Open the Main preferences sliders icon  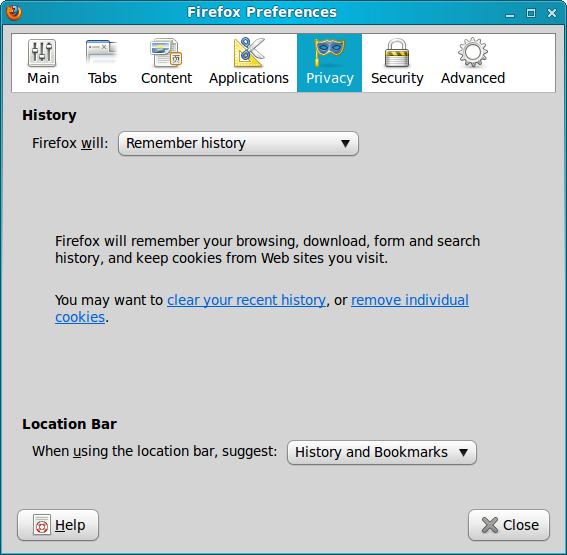pyautogui.click(x=42, y=53)
